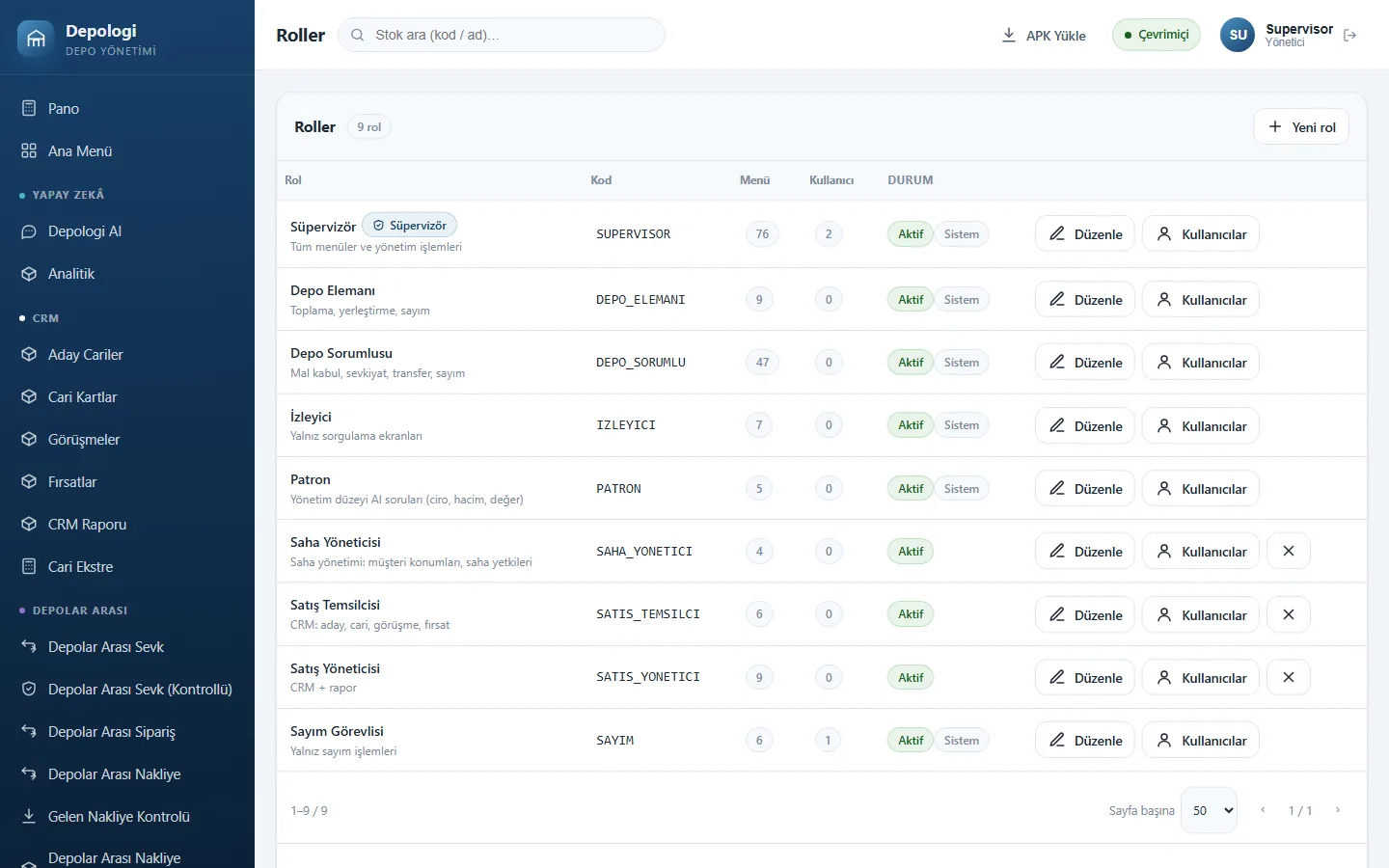
Task: View Kullanıcılar for the Patron role
Action: coord(1201,488)
